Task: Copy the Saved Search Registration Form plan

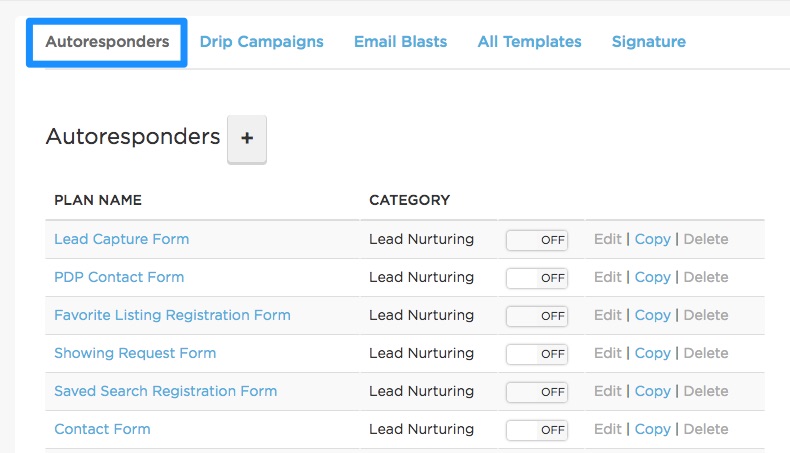Action: pyautogui.click(x=652, y=391)
